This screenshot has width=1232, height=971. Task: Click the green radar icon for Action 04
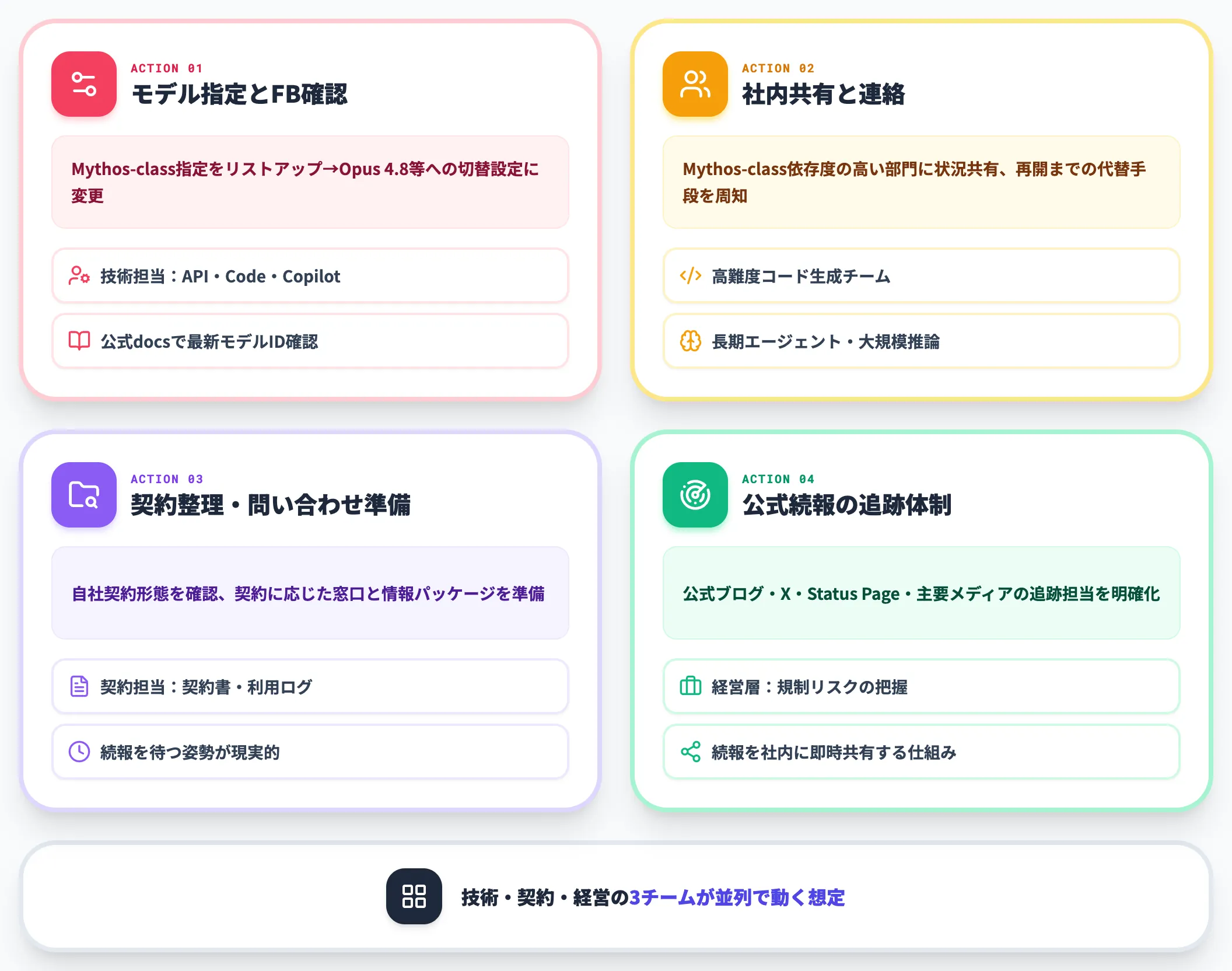click(695, 495)
